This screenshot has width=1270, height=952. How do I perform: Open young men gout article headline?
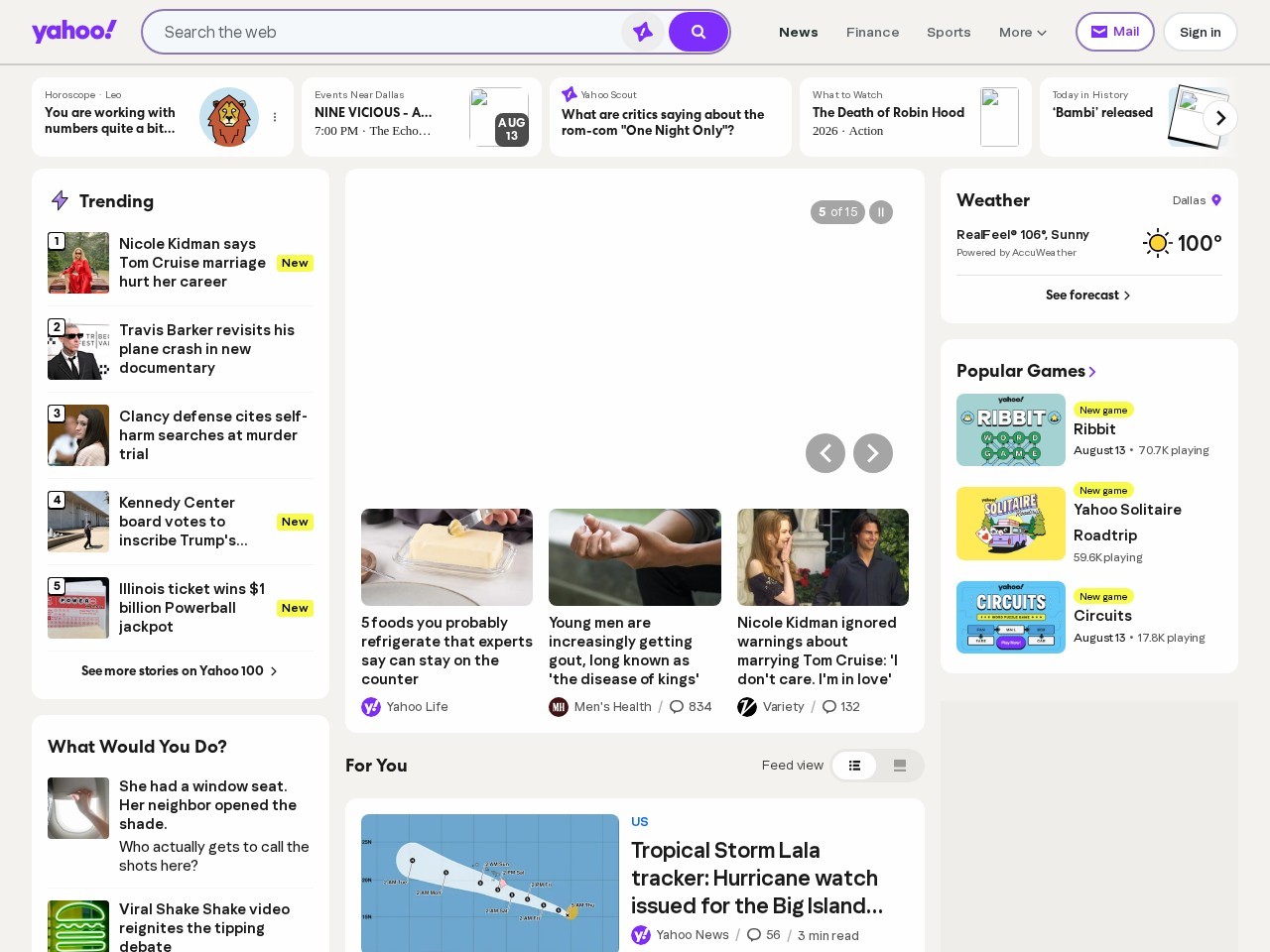click(624, 651)
